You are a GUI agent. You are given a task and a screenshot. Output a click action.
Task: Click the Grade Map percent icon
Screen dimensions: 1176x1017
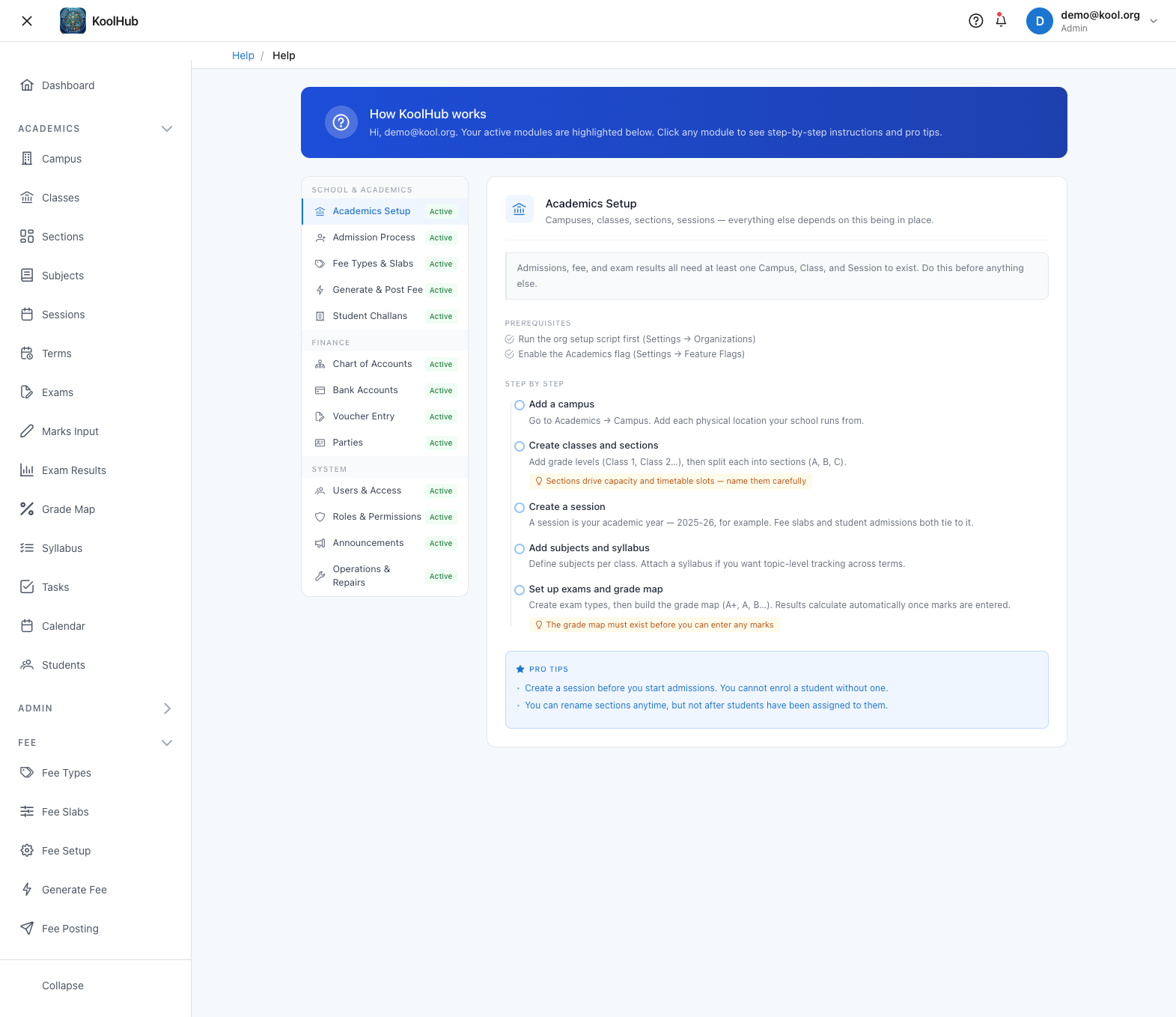27,509
